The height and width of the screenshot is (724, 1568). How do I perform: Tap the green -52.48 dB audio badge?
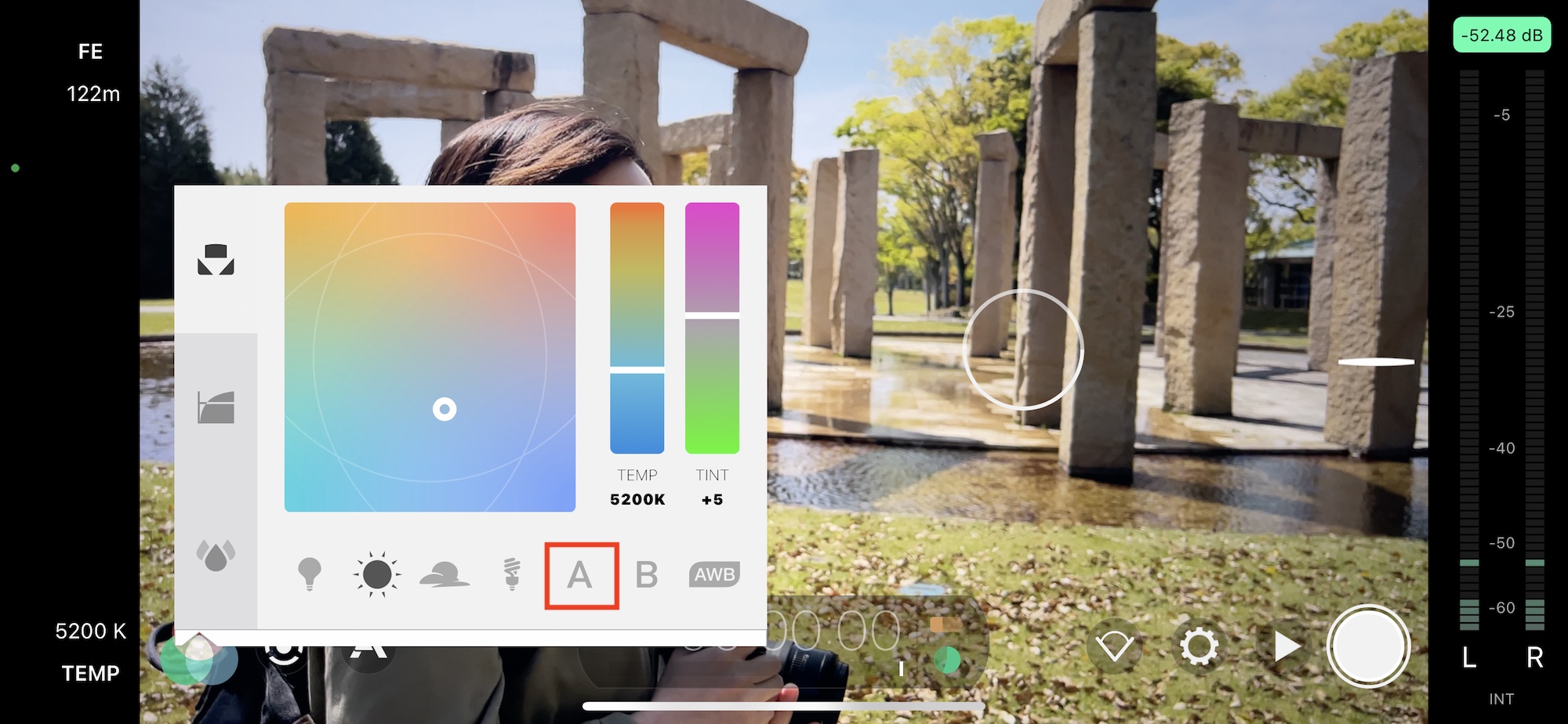click(1501, 35)
